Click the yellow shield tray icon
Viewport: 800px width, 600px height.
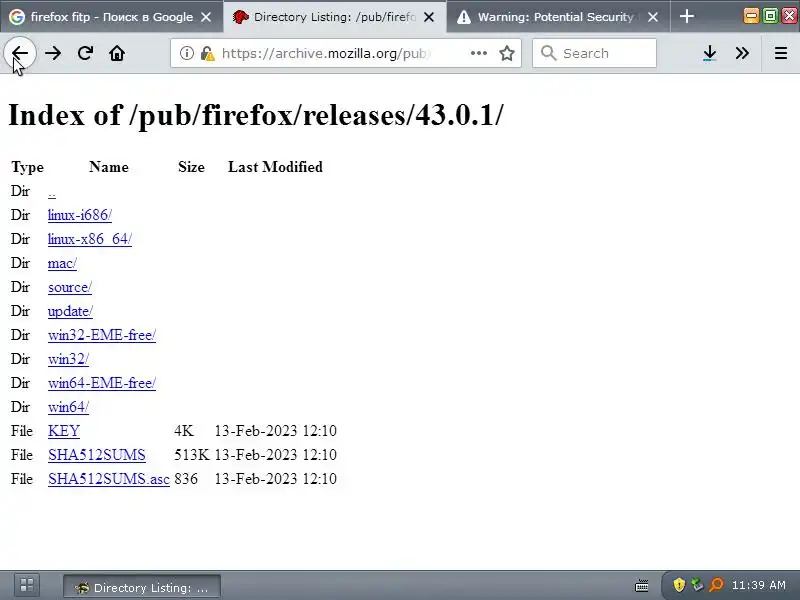click(x=679, y=585)
